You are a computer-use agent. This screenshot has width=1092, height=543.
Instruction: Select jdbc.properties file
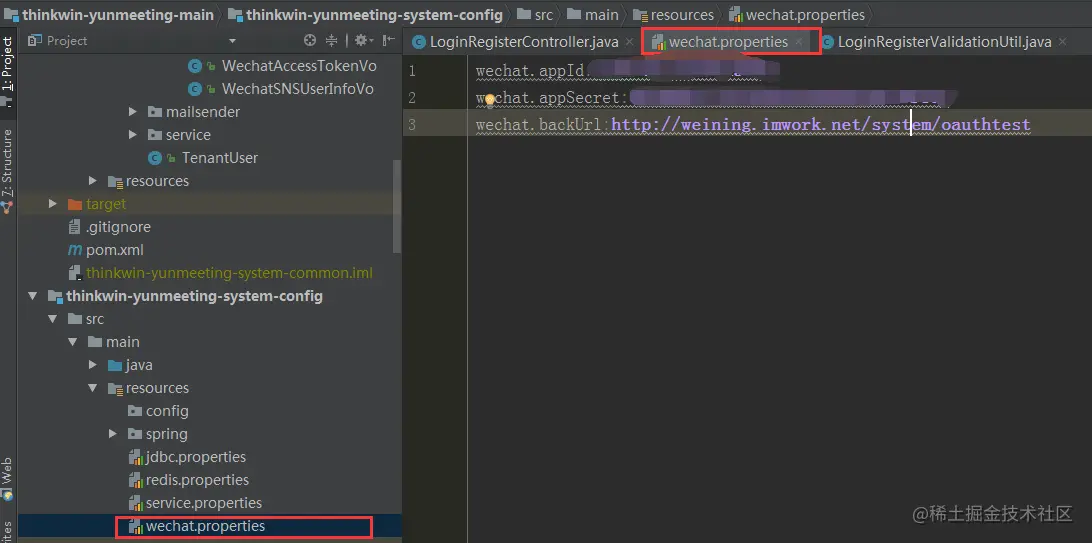(x=196, y=457)
